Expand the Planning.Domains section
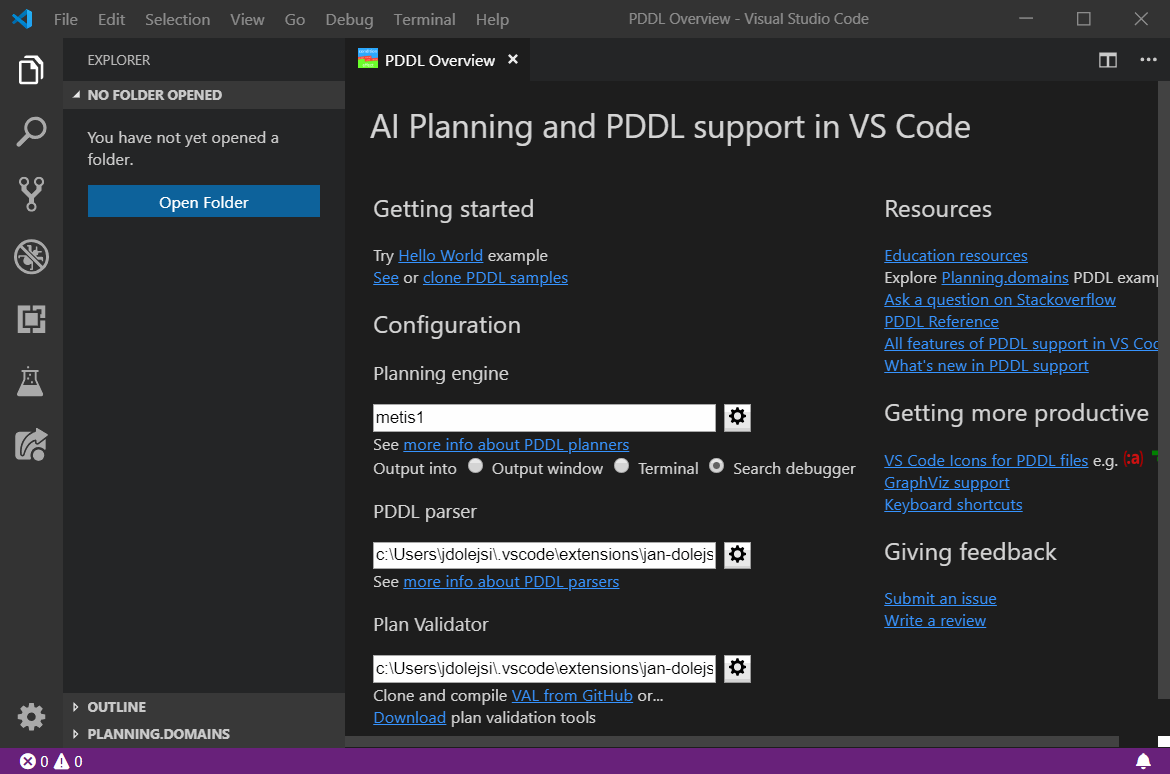 pos(204,734)
